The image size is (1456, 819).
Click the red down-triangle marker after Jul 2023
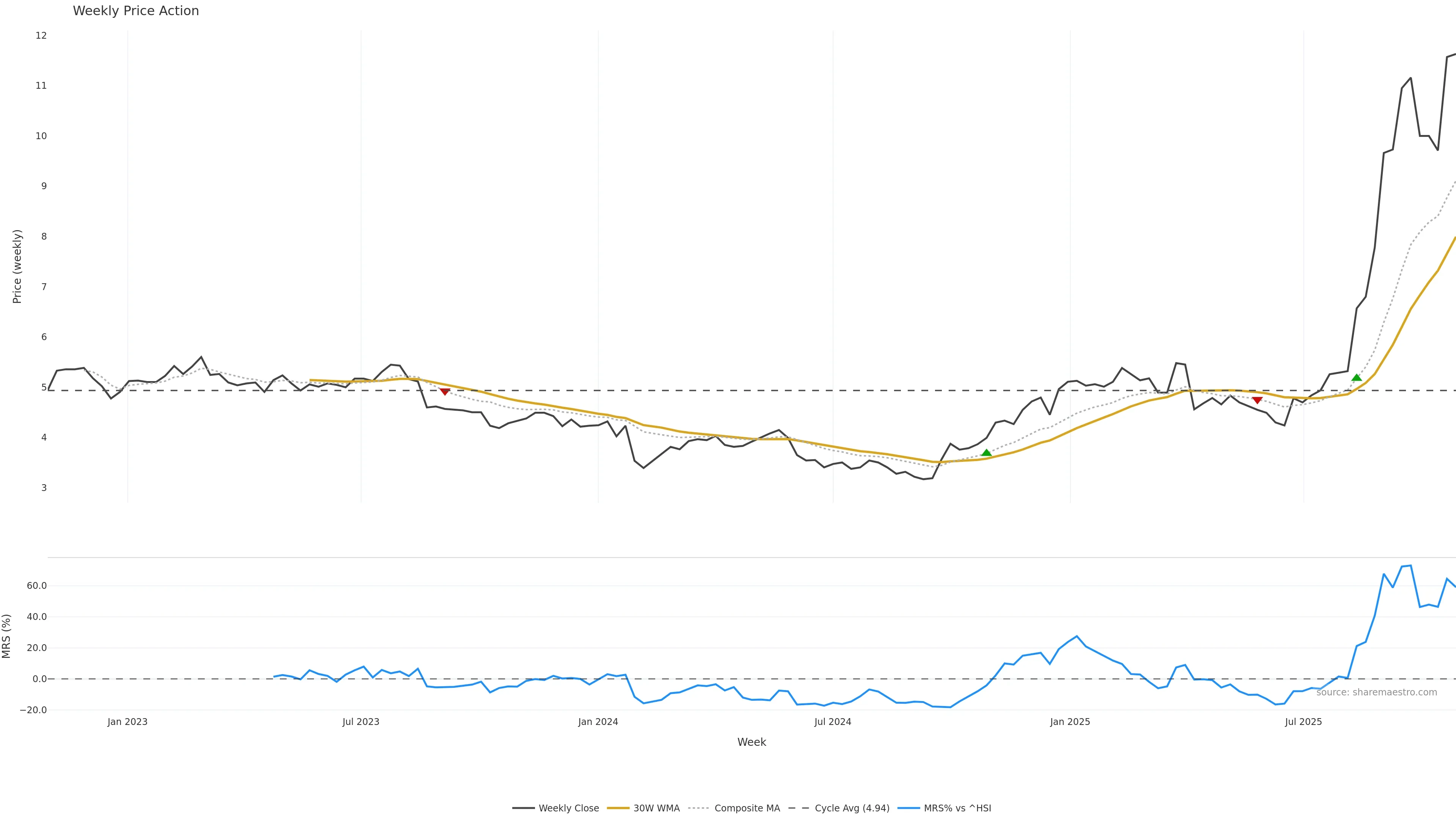click(445, 392)
